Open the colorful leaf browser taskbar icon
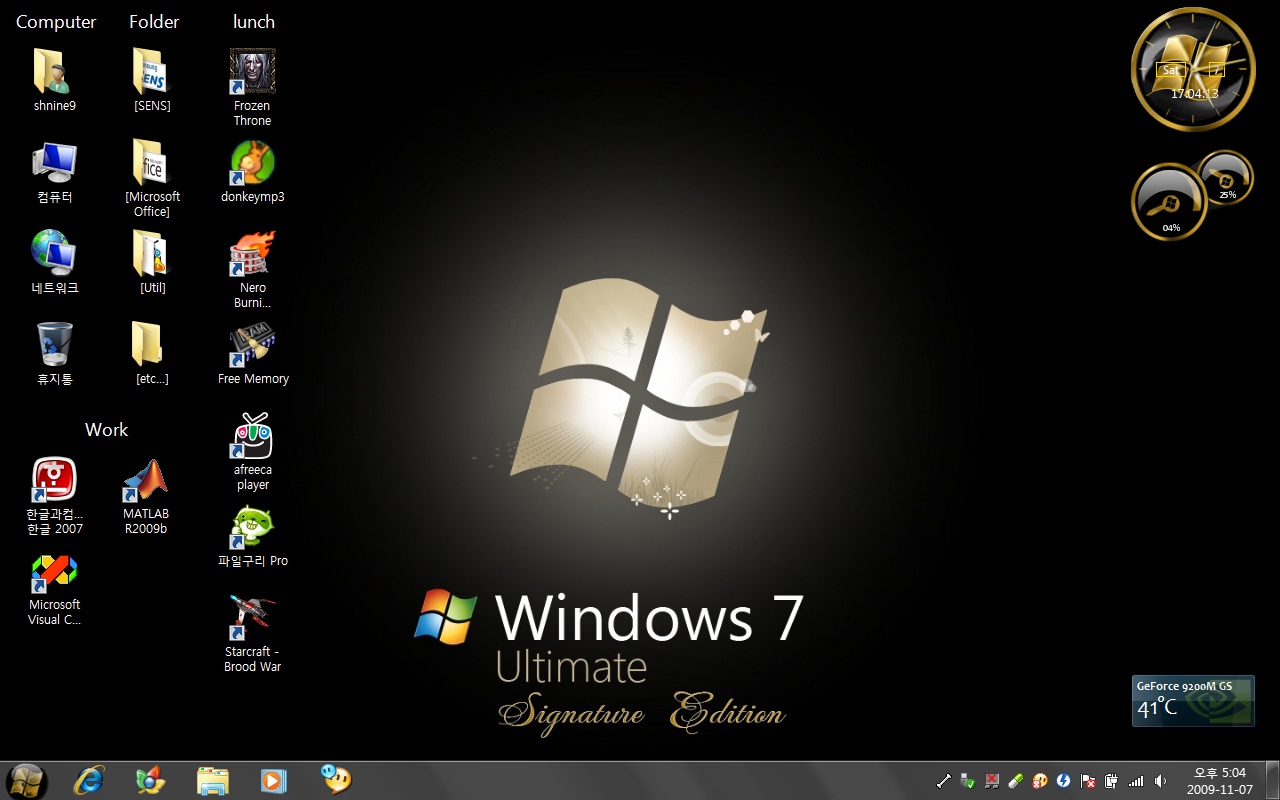 [151, 780]
